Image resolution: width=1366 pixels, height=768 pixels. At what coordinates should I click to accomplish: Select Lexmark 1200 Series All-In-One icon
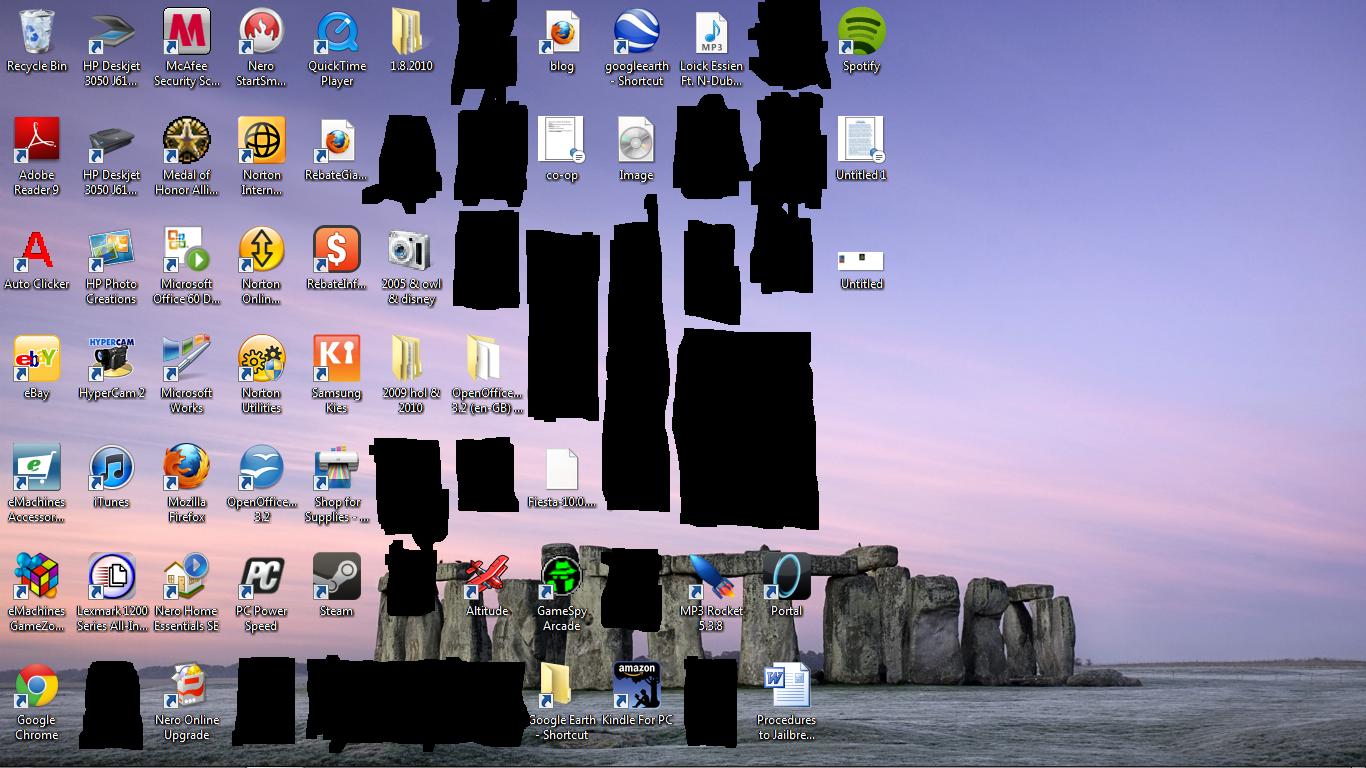coord(111,577)
